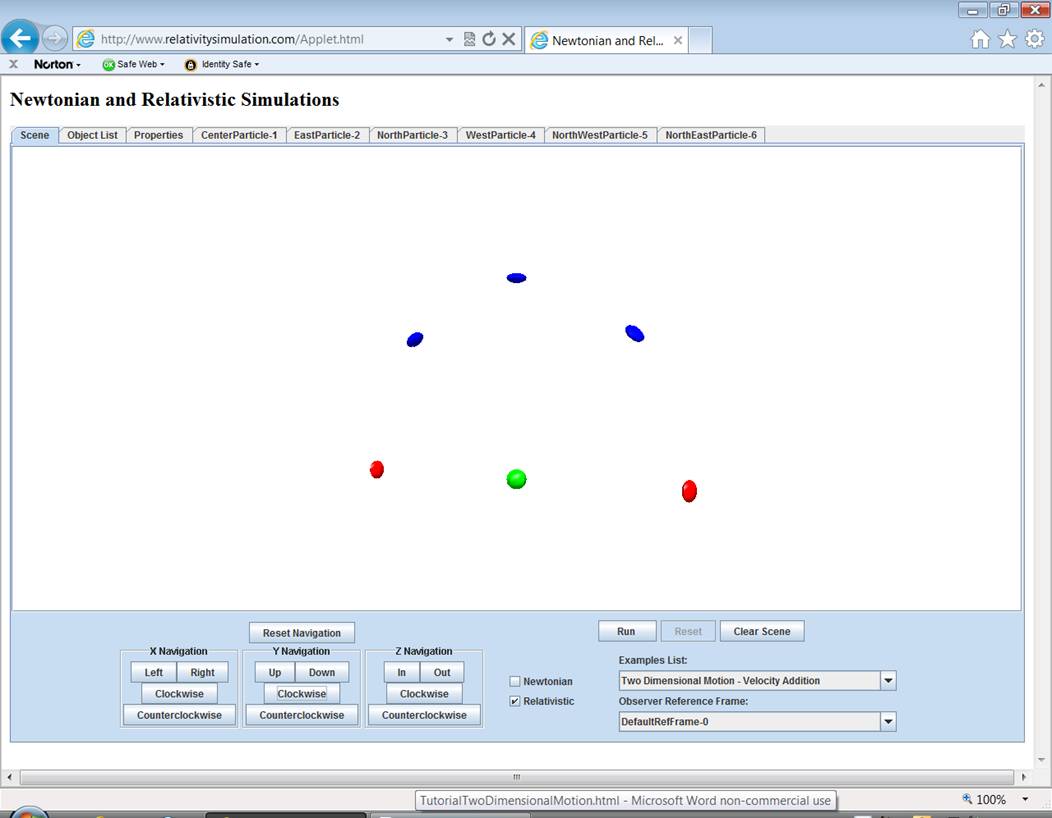Click the green center particle sphere
This screenshot has width=1052, height=818.
click(x=516, y=479)
